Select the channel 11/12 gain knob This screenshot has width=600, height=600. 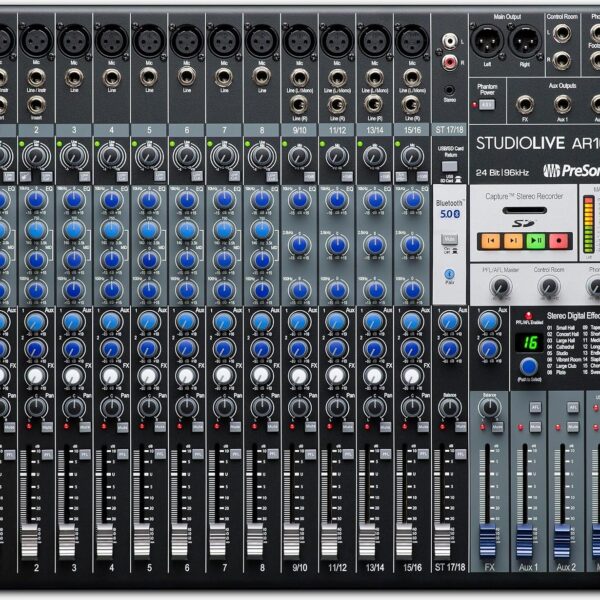point(337,156)
